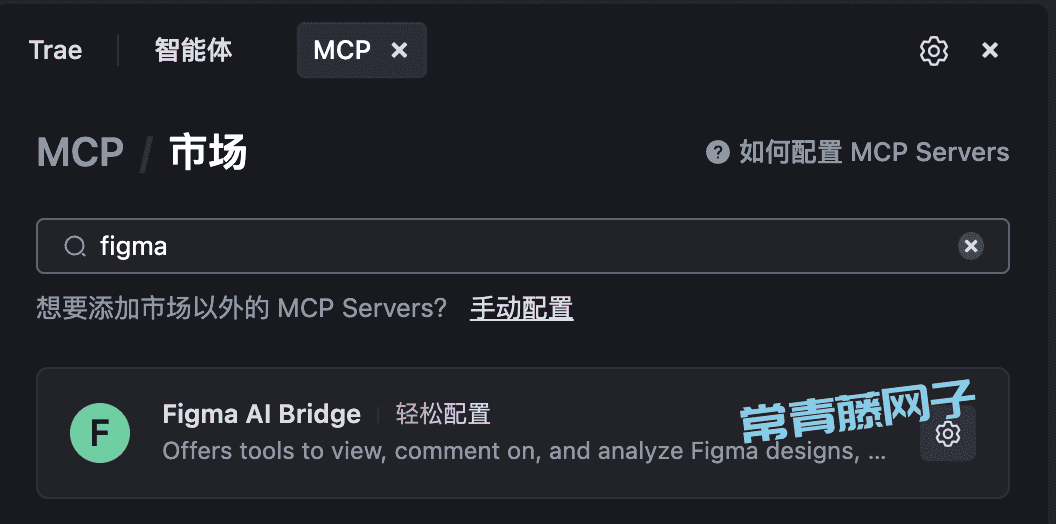Screen dimensions: 1056x524
Task: Open the Figma AI Bridge title
Action: (x=261, y=414)
